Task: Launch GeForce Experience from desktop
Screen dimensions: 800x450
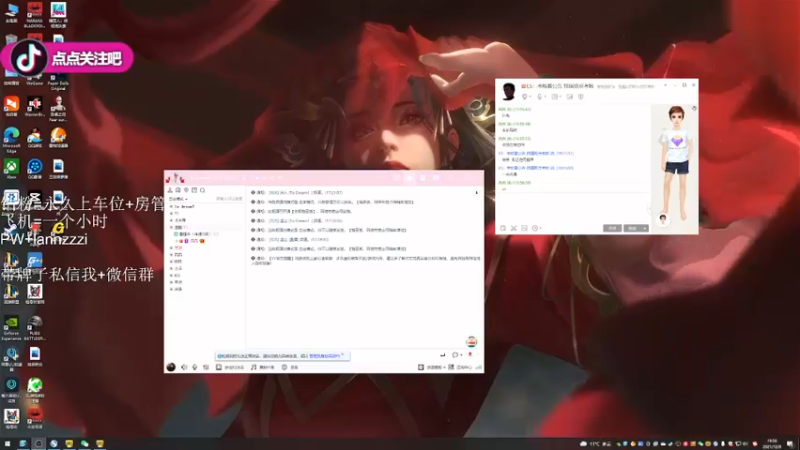Action: click(11, 328)
